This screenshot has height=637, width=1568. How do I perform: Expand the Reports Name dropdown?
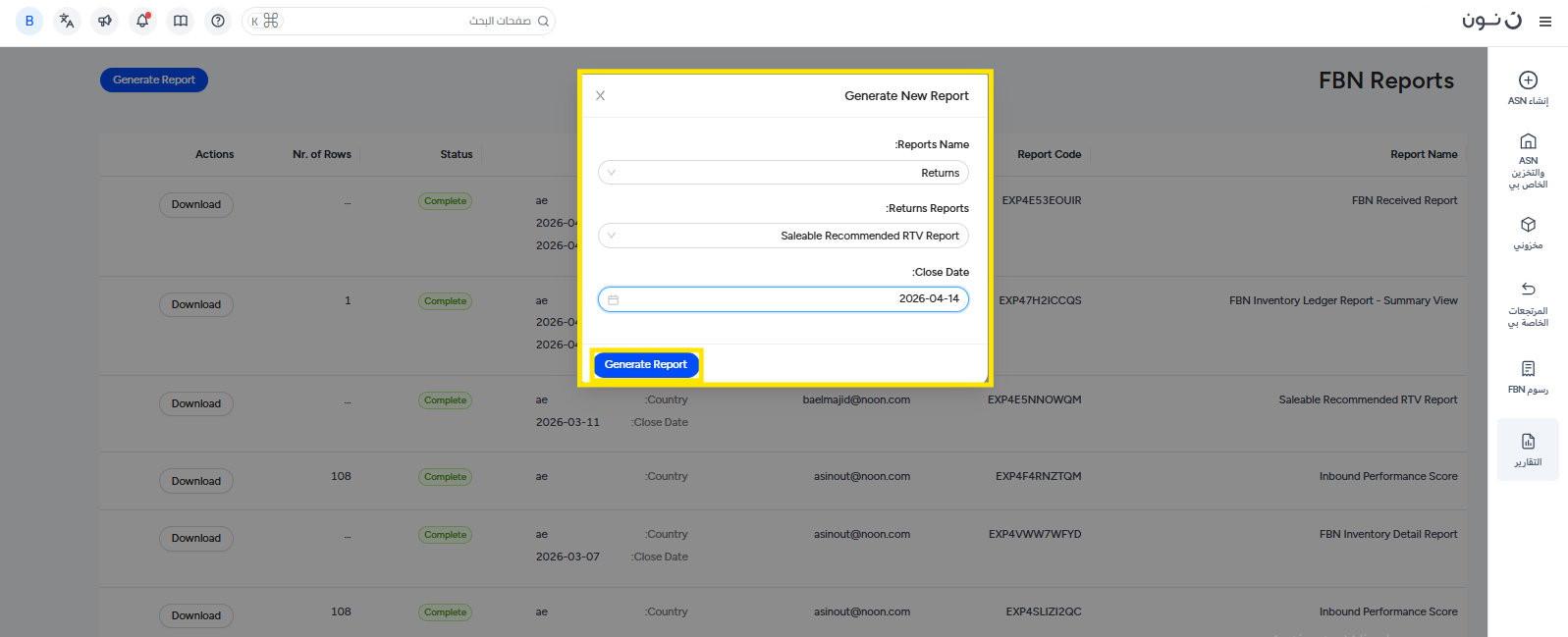[x=783, y=173]
